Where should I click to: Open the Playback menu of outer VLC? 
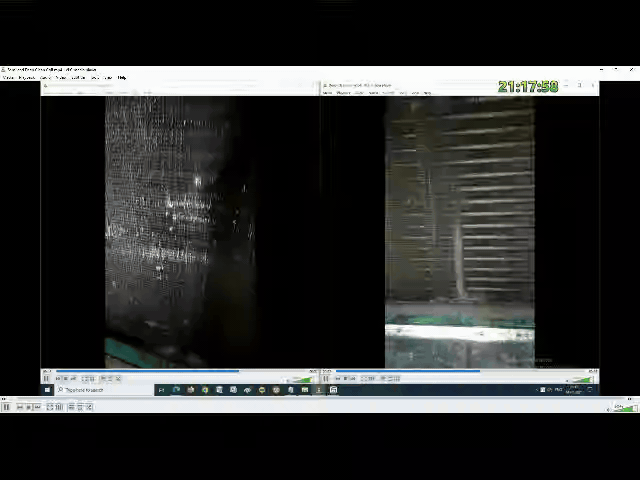pos(27,78)
